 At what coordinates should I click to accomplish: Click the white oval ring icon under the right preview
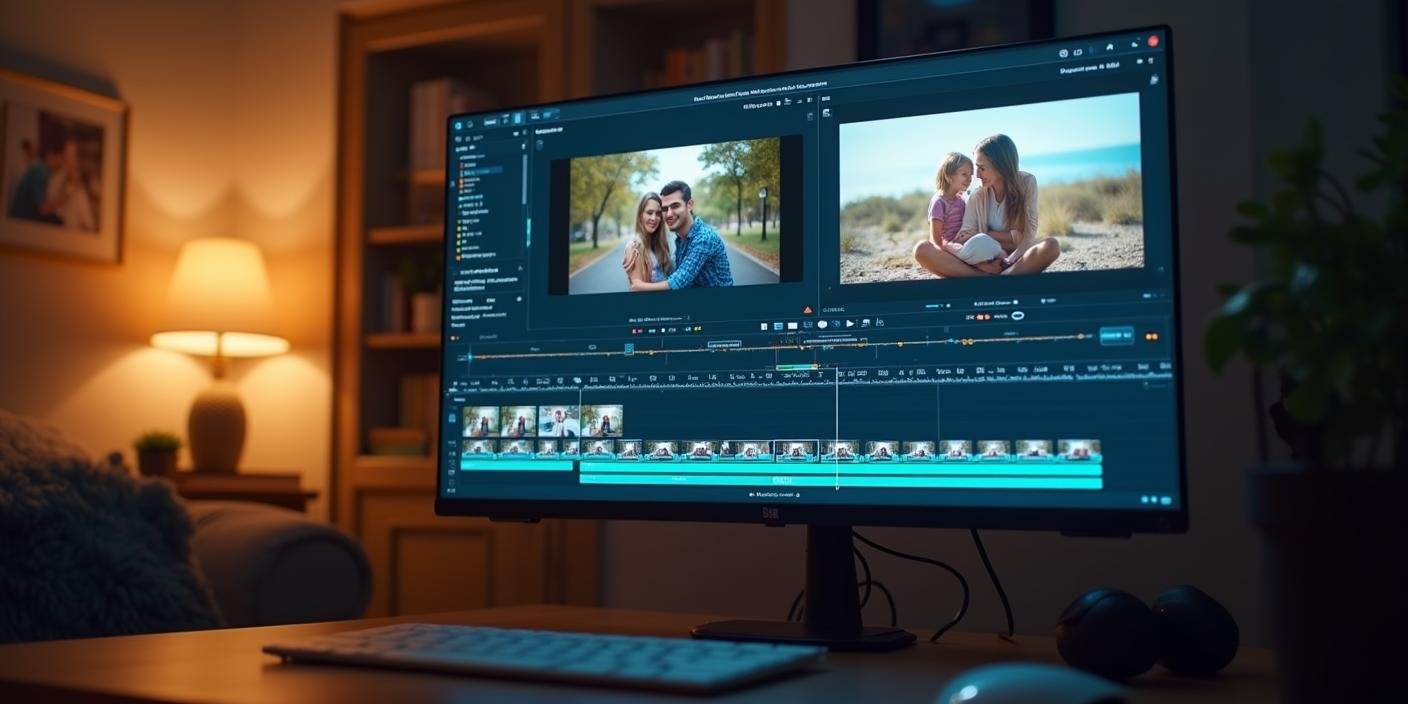(1017, 316)
